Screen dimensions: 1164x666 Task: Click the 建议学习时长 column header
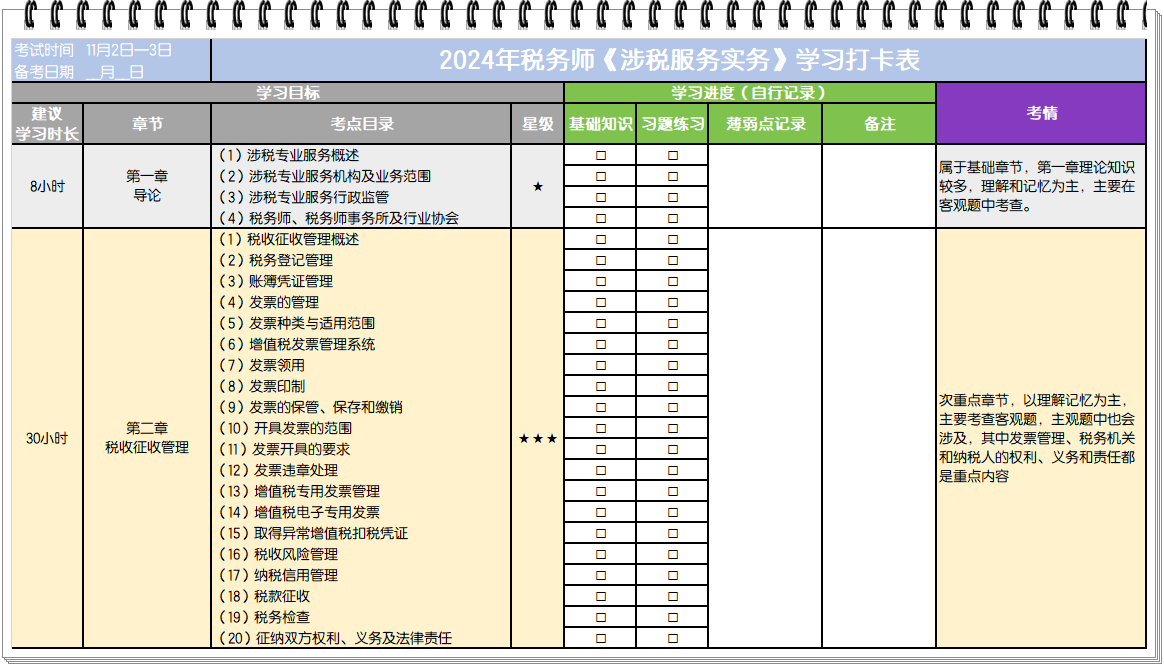pyautogui.click(x=47, y=123)
